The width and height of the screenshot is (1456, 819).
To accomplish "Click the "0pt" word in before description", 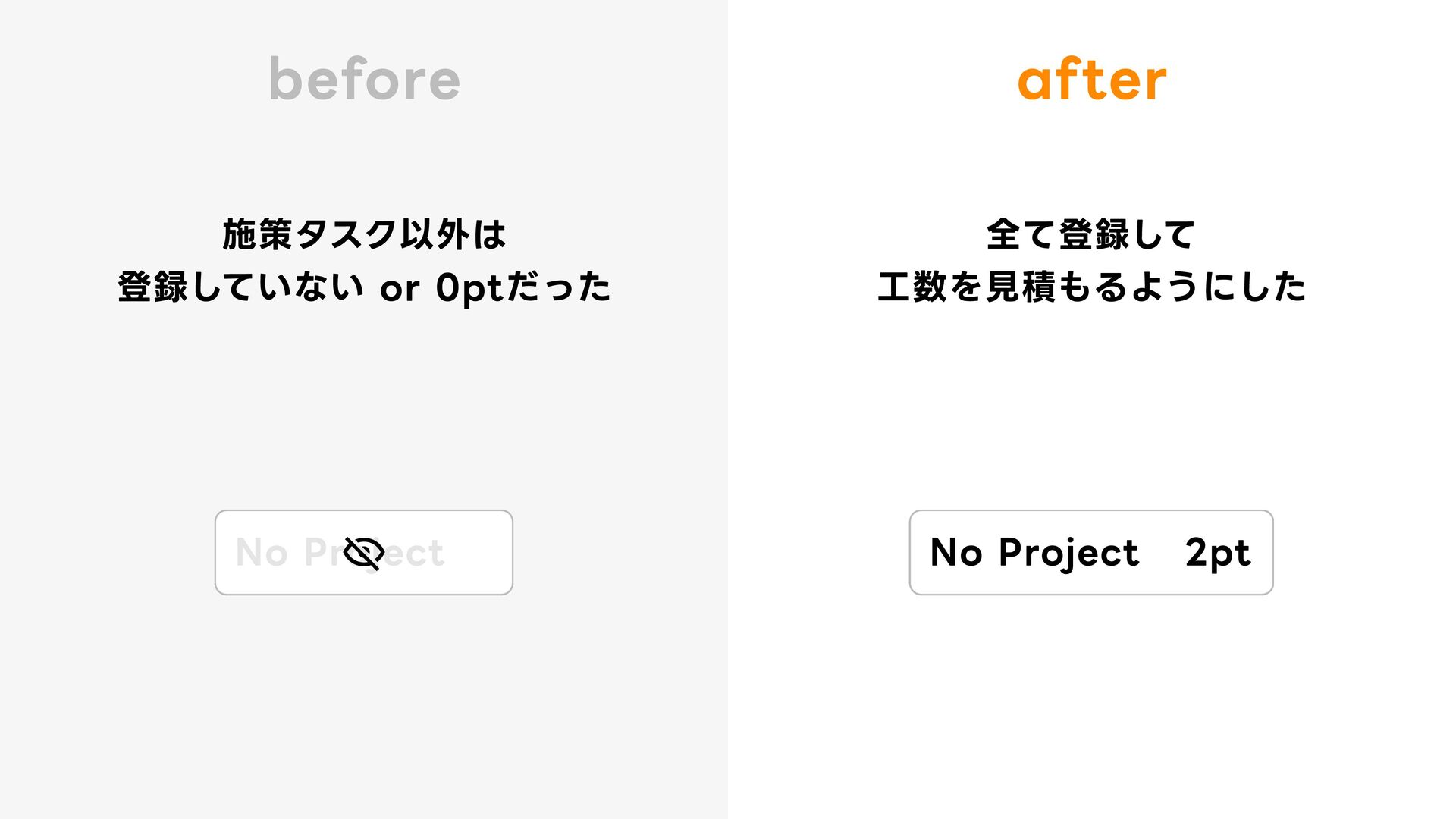I will tap(469, 288).
